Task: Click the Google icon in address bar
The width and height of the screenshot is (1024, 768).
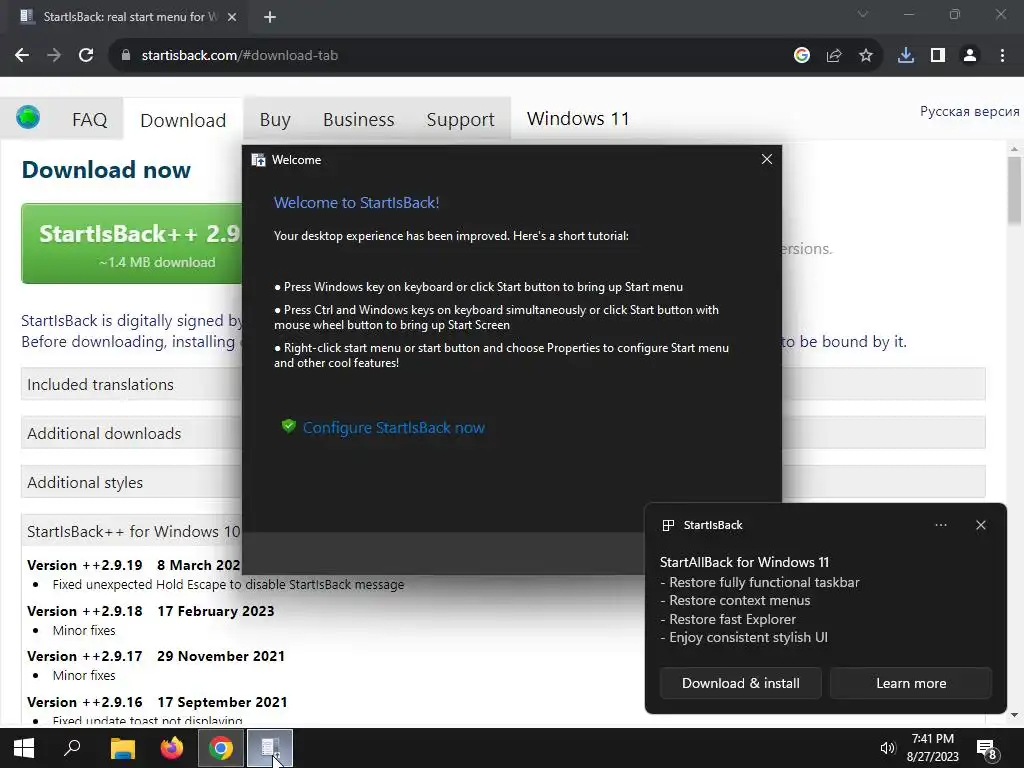Action: click(802, 56)
